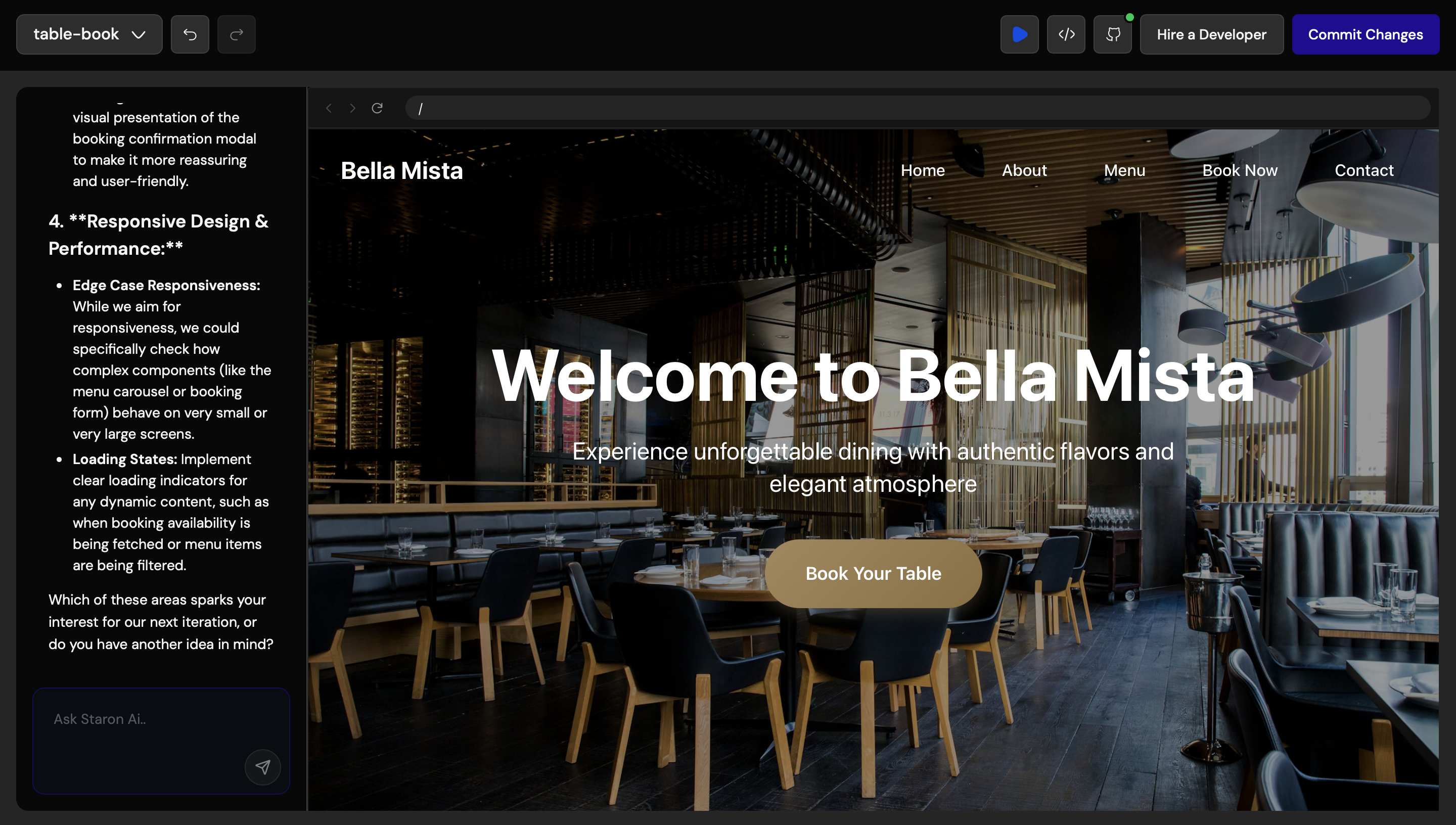Open the table-book project dropdown
Viewport: 1456px width, 825px height.
(89, 34)
